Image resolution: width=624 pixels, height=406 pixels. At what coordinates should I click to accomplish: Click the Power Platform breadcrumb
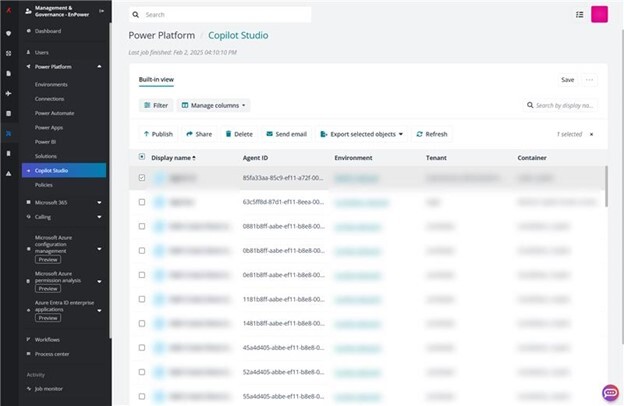(162, 35)
